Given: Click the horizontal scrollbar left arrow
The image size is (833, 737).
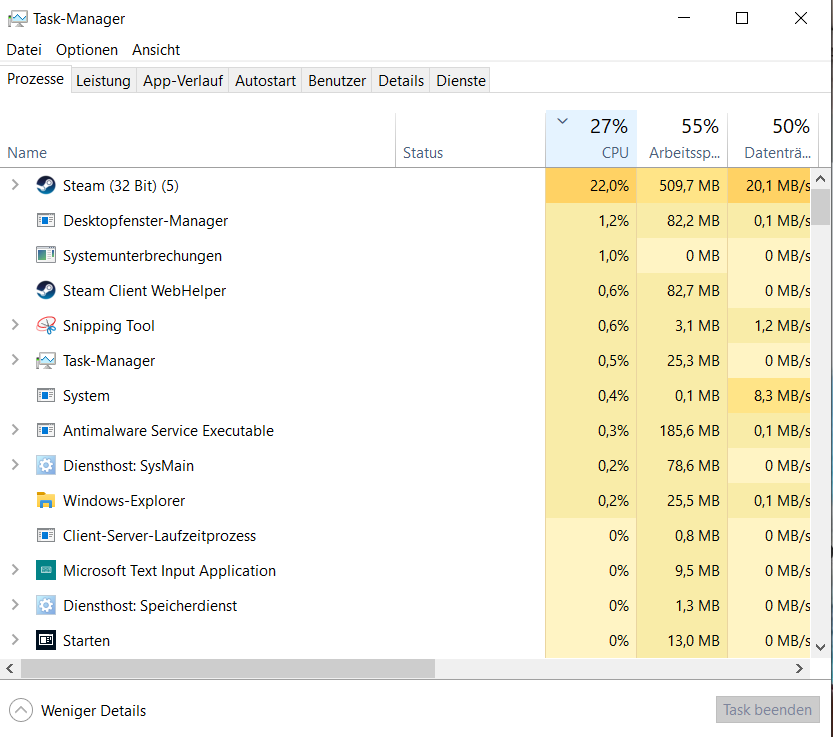Looking at the screenshot, I should pos(10,668).
